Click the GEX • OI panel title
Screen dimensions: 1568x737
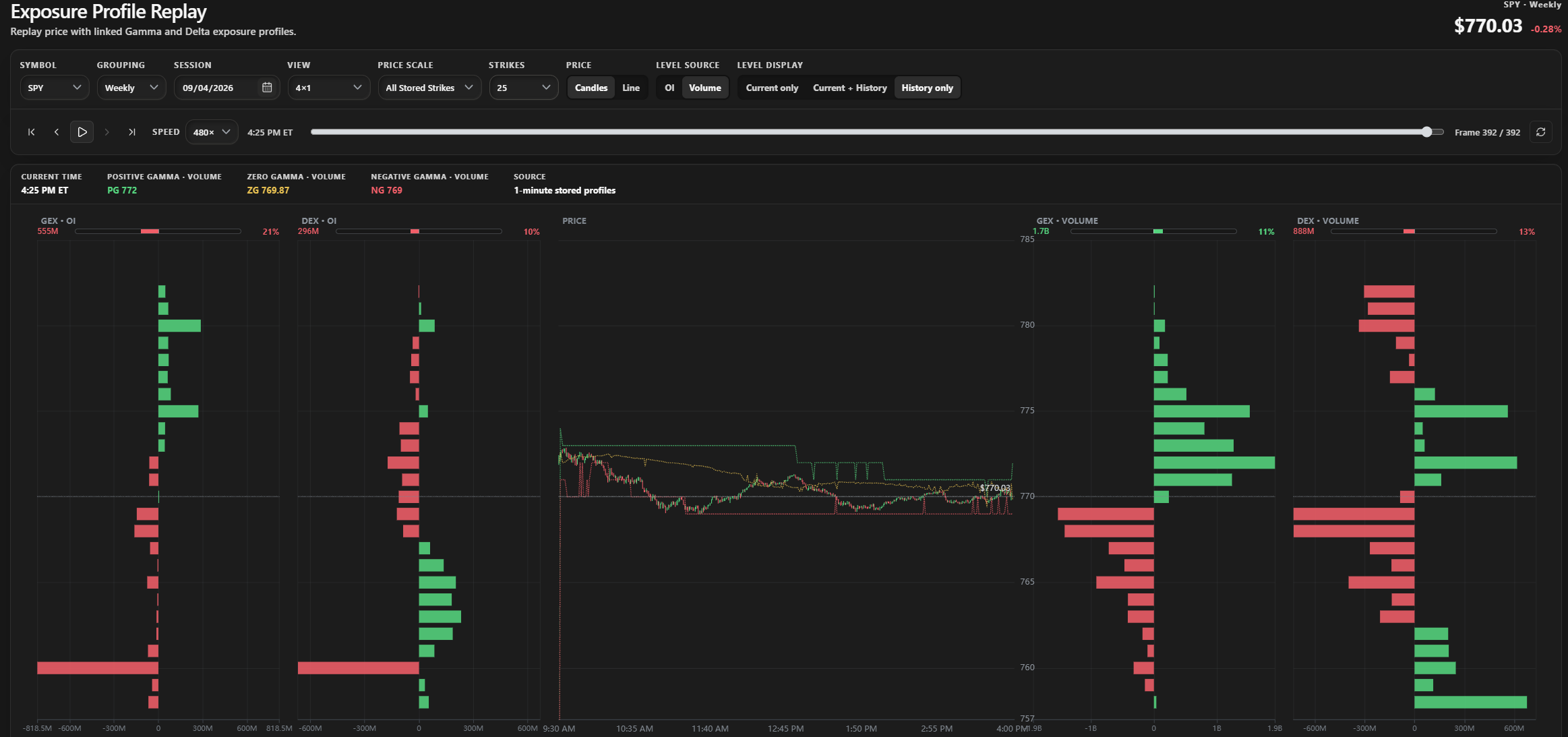(x=58, y=220)
